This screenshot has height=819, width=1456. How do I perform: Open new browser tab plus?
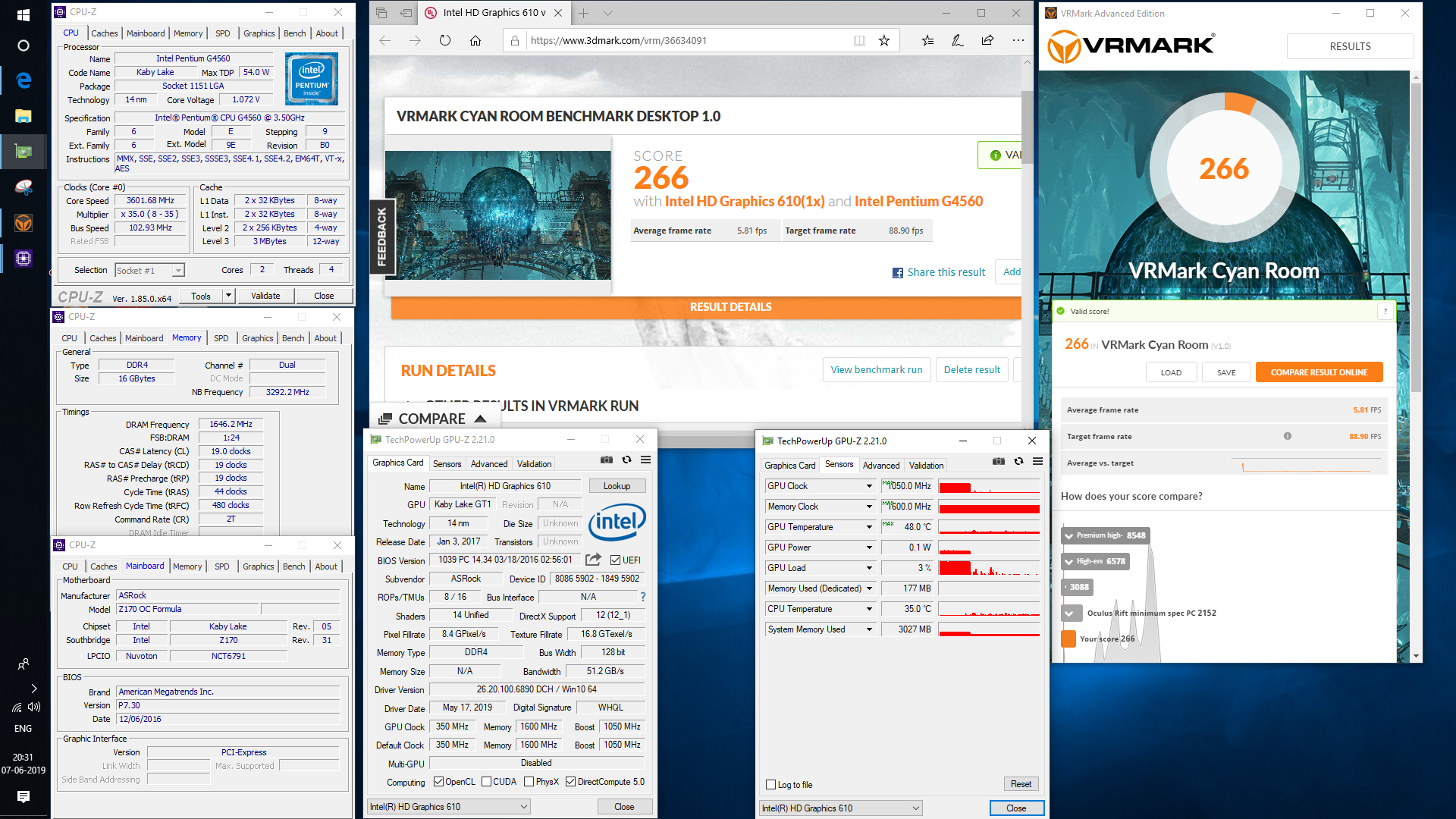click(583, 13)
